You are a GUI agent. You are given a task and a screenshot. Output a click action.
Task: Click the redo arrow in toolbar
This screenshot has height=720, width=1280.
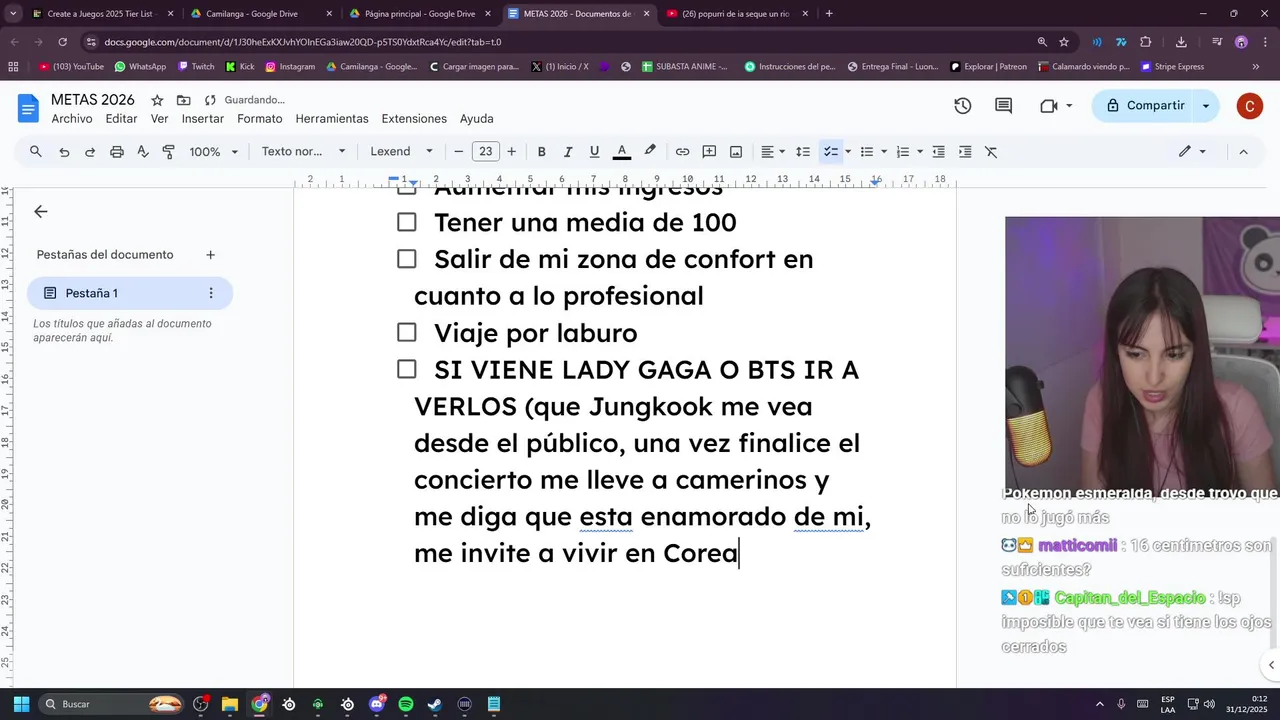point(90,152)
